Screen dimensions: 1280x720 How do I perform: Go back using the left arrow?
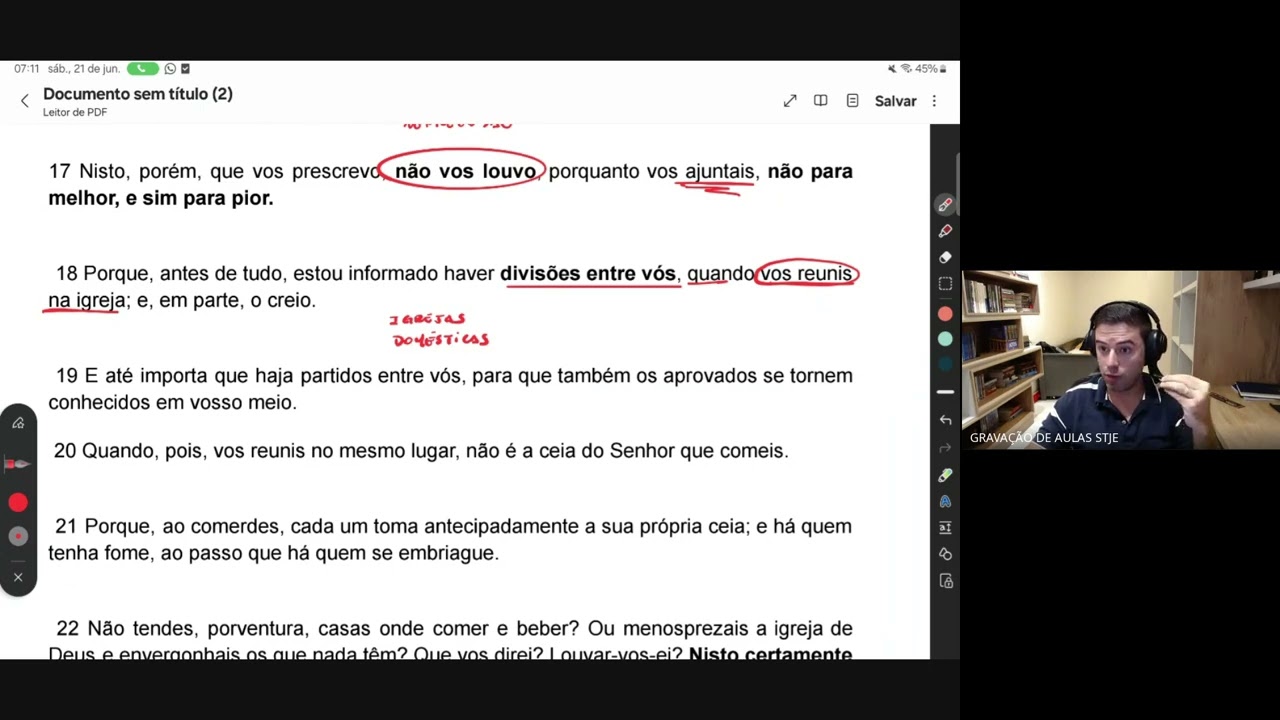tap(25, 101)
